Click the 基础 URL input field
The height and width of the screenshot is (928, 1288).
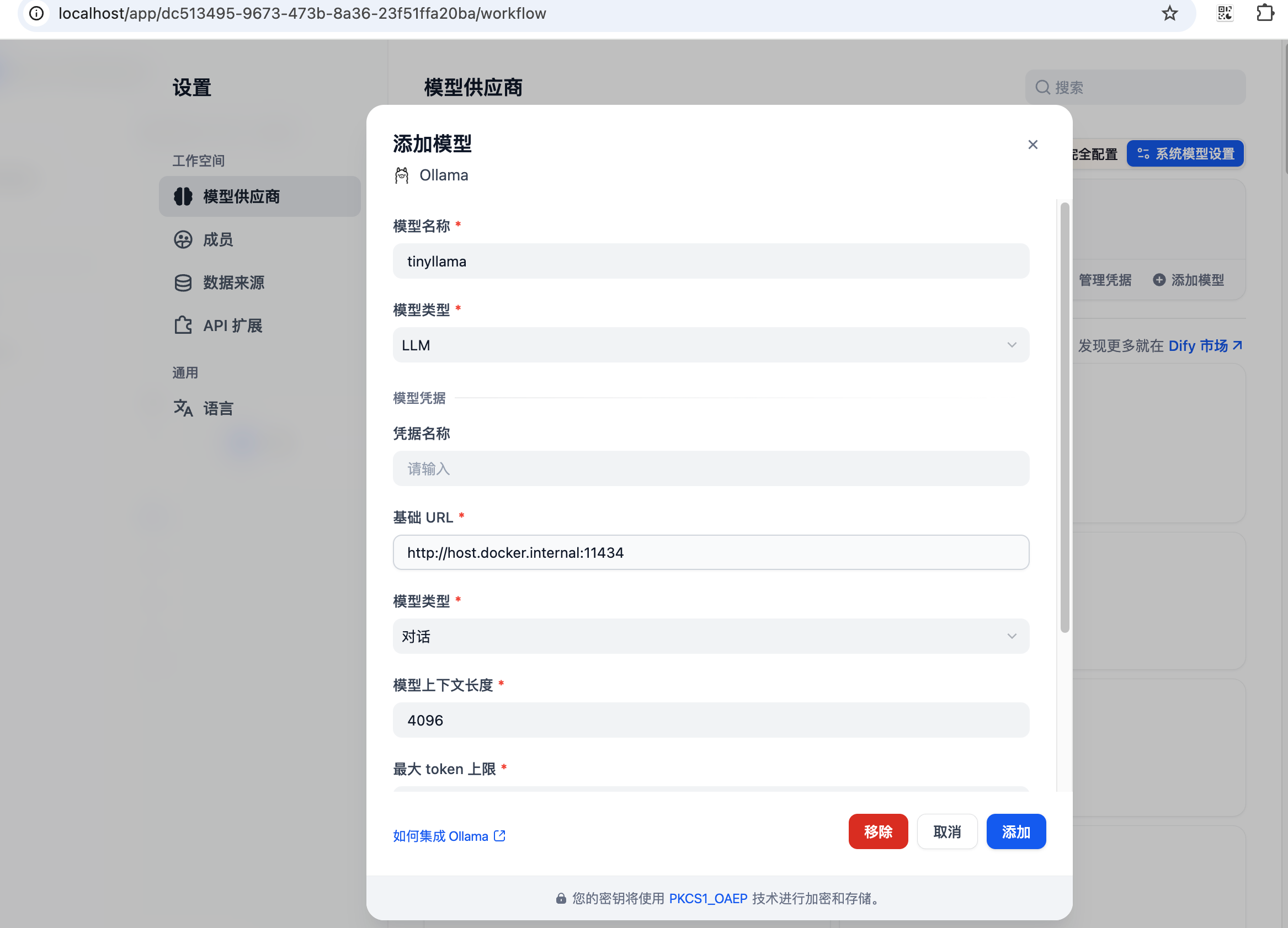(x=710, y=553)
